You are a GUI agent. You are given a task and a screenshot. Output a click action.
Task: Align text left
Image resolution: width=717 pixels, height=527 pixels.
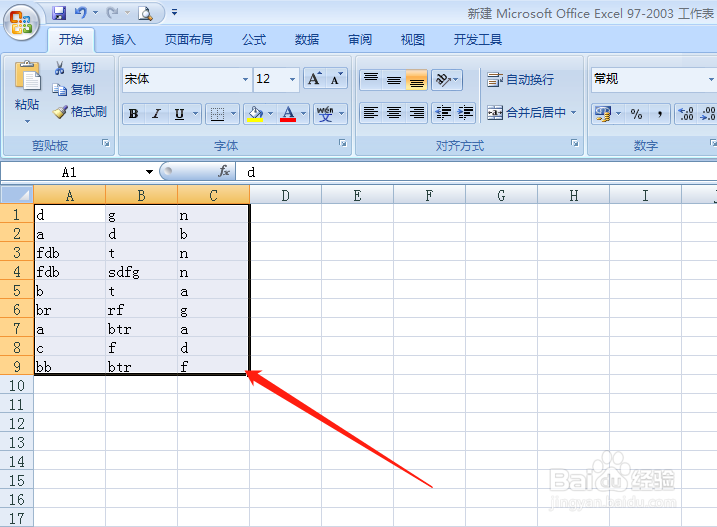tap(371, 113)
